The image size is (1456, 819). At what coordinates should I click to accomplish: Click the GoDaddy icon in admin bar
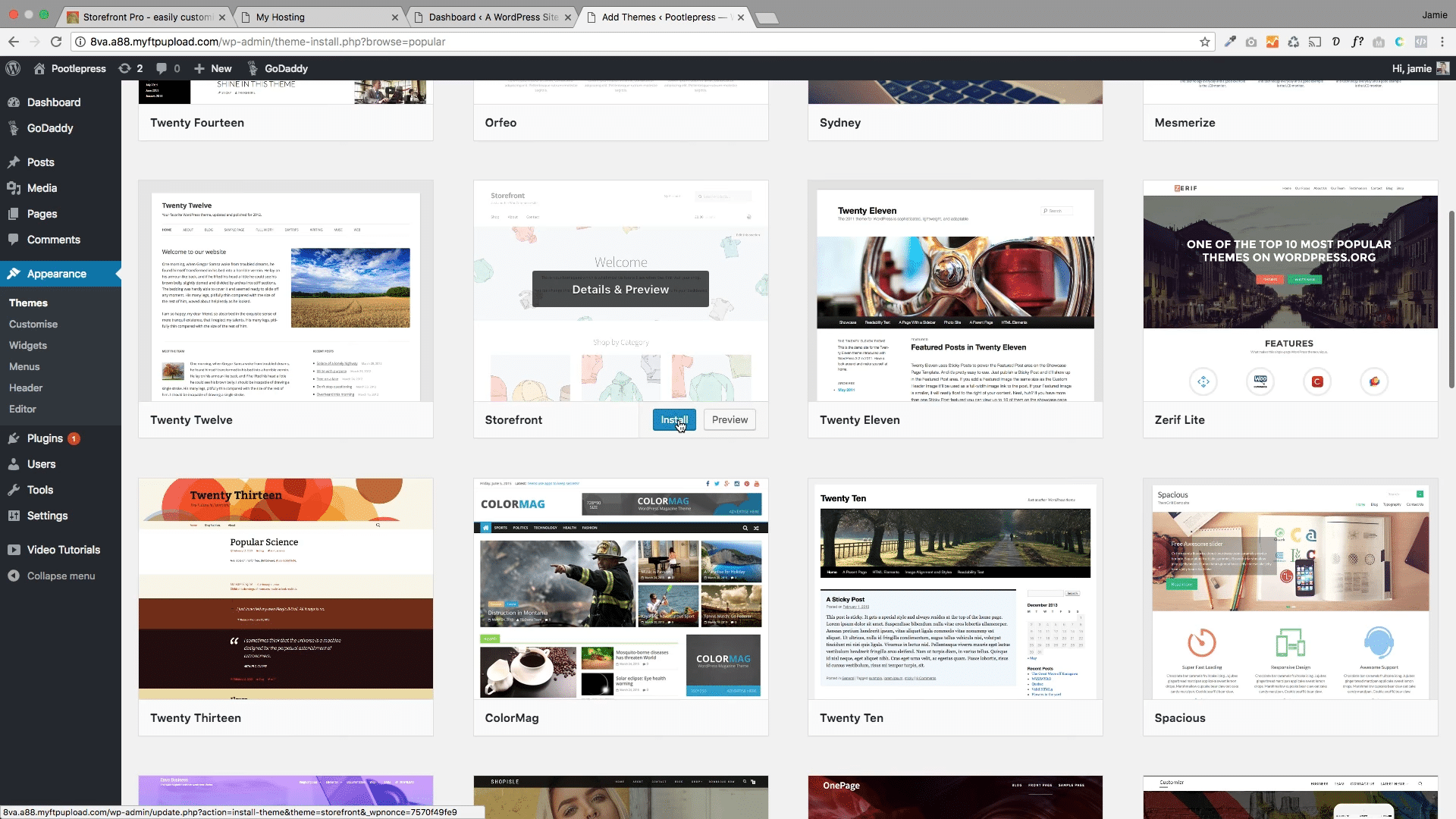[253, 68]
